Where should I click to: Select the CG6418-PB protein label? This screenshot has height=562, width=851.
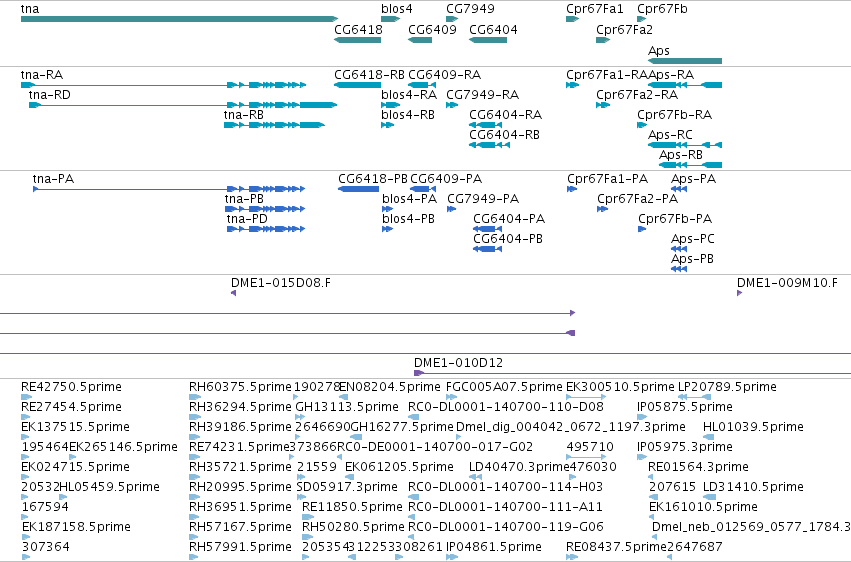372,178
